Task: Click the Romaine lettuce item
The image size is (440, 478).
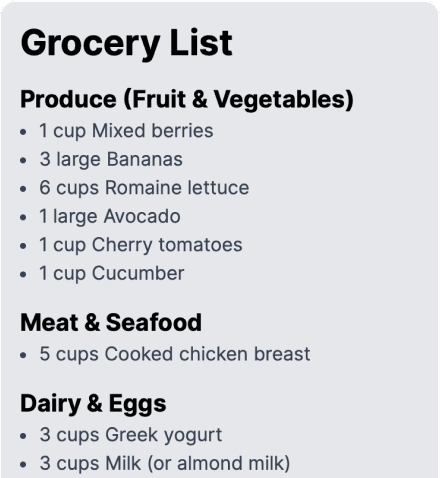Action: [x=144, y=188]
